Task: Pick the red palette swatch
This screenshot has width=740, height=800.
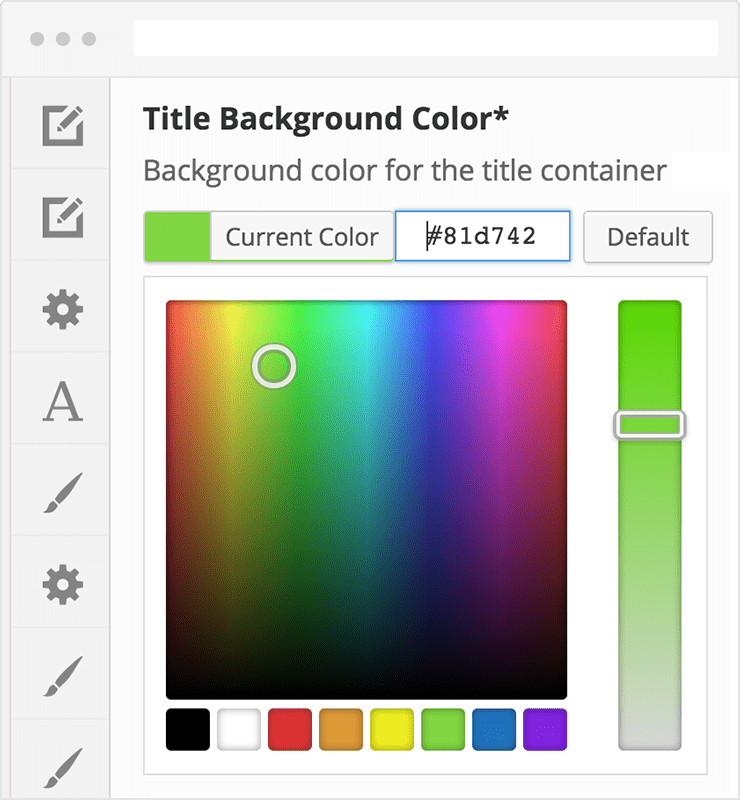Action: [290, 729]
